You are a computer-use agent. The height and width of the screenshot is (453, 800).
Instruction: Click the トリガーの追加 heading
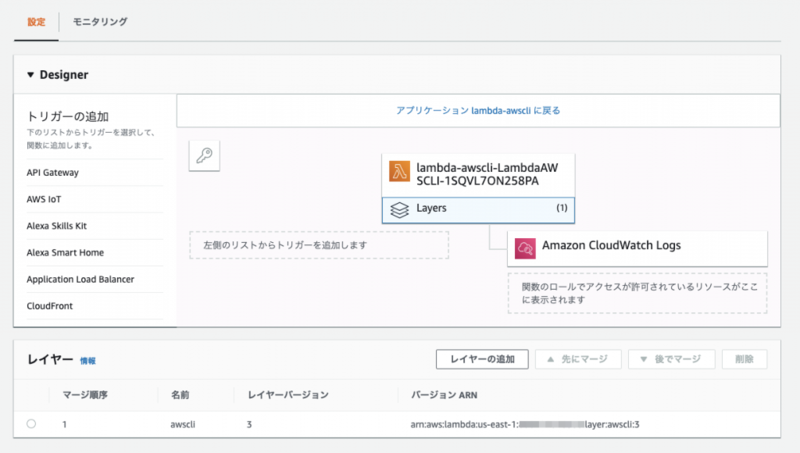[x=68, y=117]
